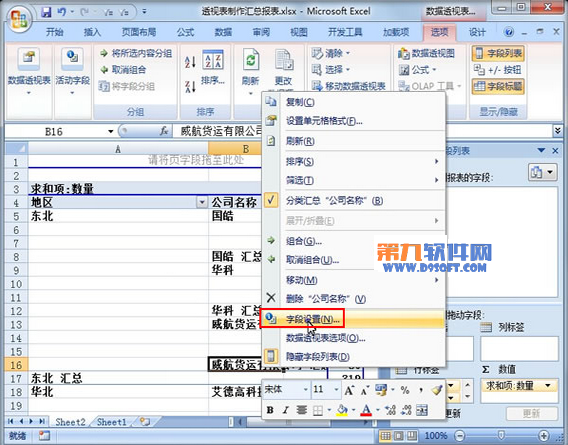The image size is (568, 445).
Task: Click Ungroup button in ribbon
Action: (x=123, y=70)
